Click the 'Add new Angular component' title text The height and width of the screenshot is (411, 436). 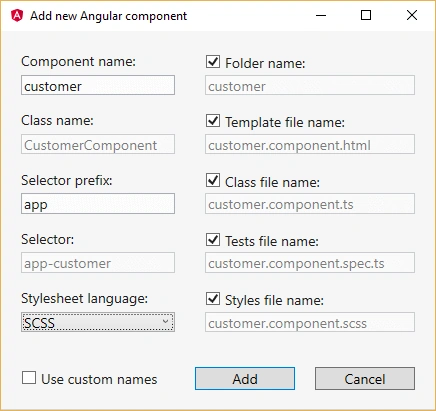point(108,16)
